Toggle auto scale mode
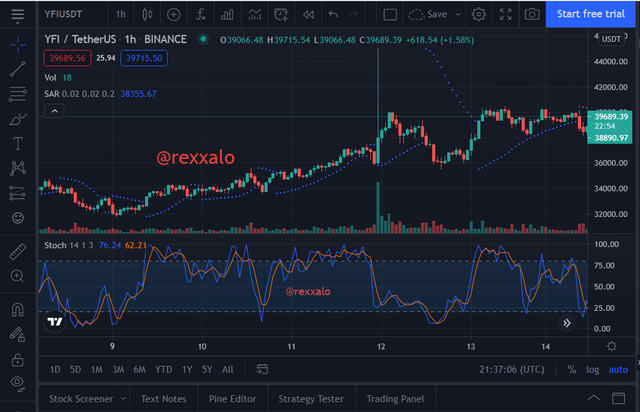 tap(618, 370)
